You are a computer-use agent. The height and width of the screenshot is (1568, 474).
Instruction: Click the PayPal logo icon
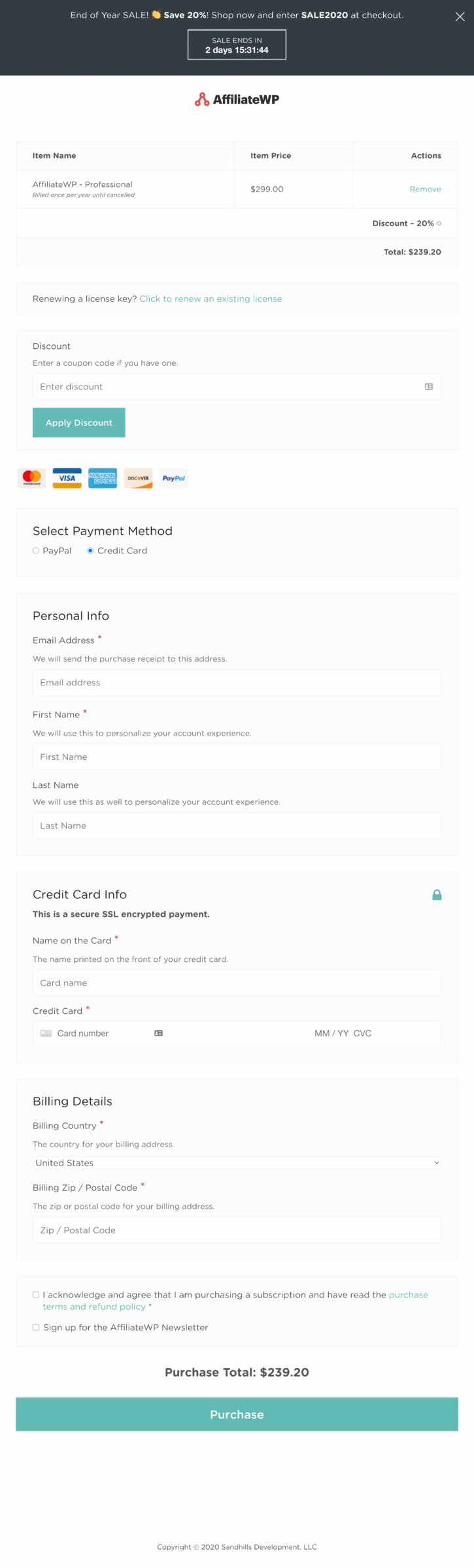pyautogui.click(x=174, y=478)
